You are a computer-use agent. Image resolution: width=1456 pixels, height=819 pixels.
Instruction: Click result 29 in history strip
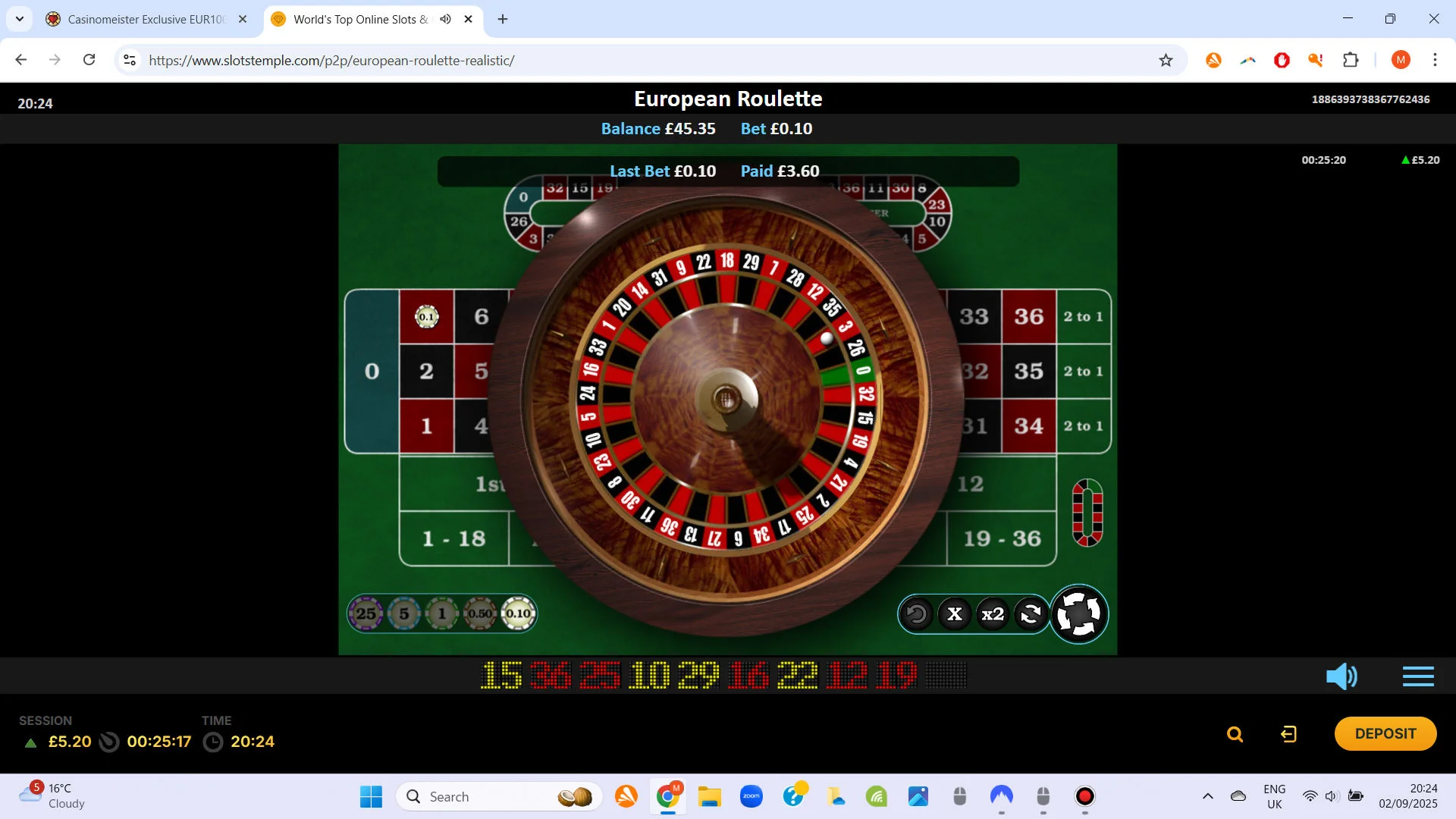pyautogui.click(x=698, y=676)
